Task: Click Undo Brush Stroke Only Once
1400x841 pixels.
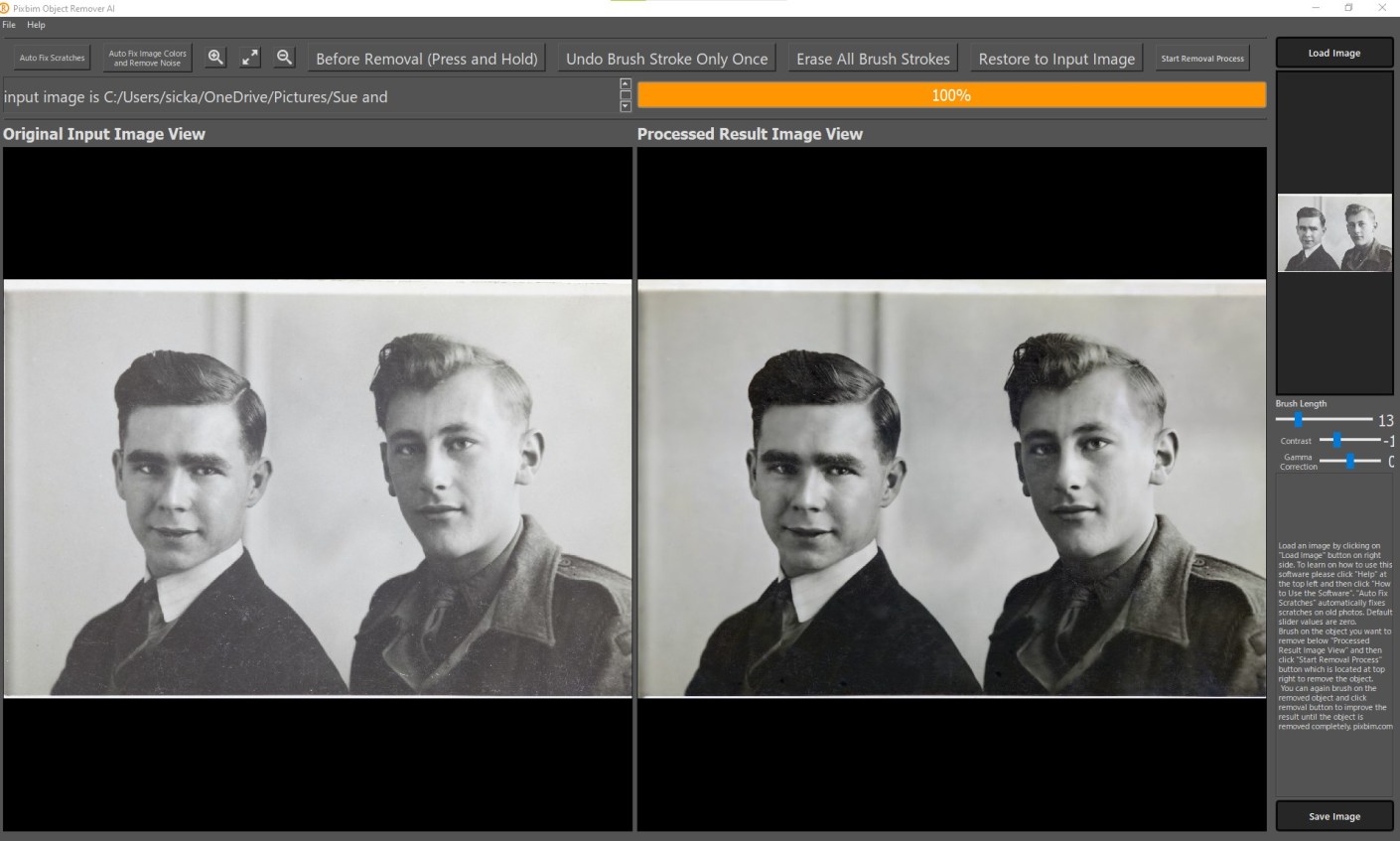Action: tap(666, 59)
